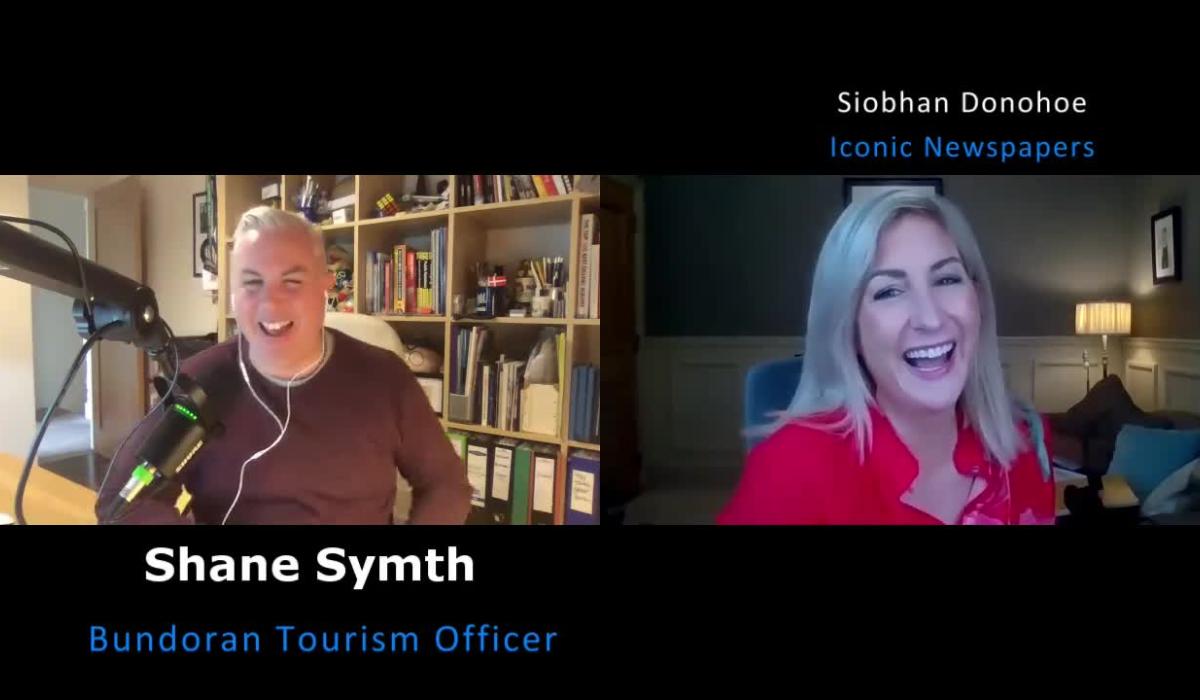Click the Rubik's cube on the bookshelf
Viewport: 1200px width, 700px height.
385,204
